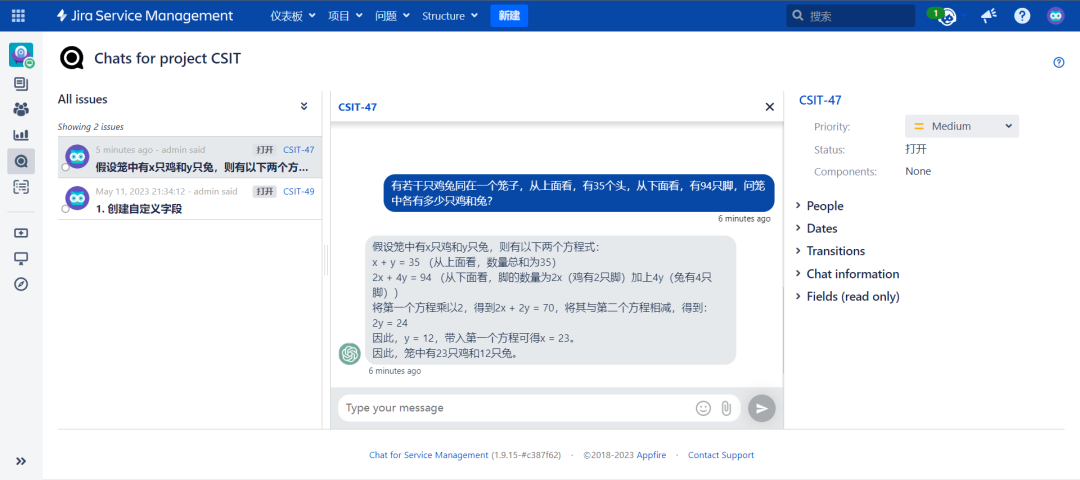Viewport: 1080px width, 480px height.
Task: Expand the Transitions section
Action: click(830, 251)
